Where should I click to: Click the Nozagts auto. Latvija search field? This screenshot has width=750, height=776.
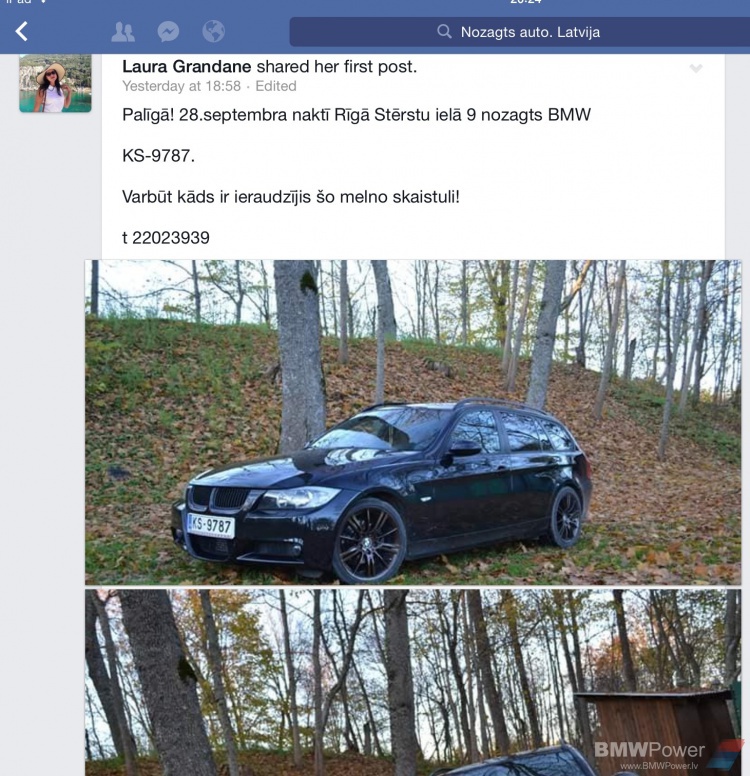coord(519,32)
